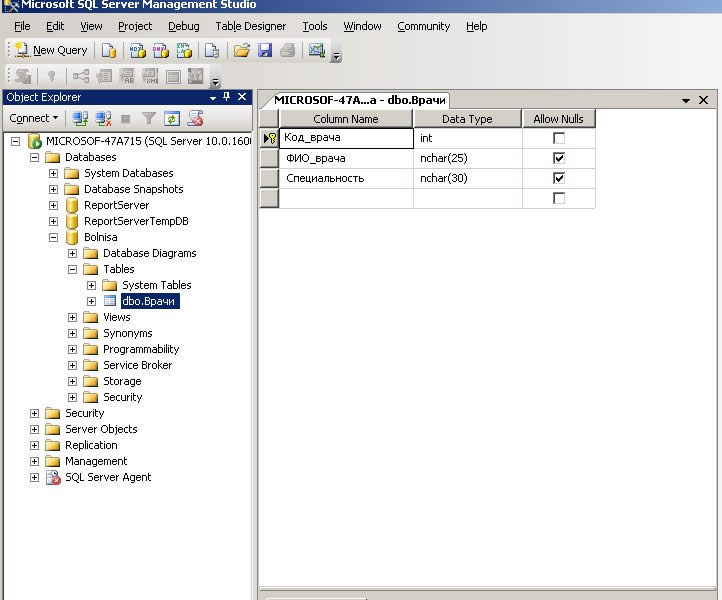
Task: Uncheck Allow Nulls for ФИО_врача
Action: 559,158
